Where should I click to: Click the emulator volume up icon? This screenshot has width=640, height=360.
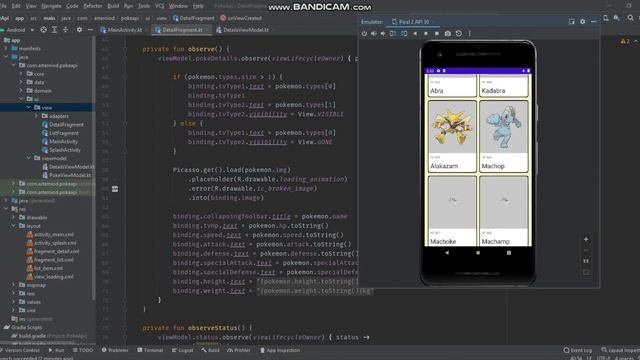[373, 33]
